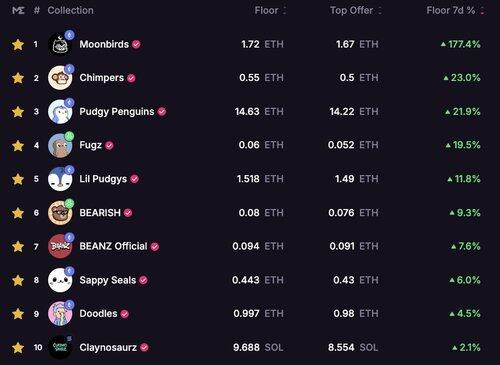Open the Moonbirds collection avatar
This screenshot has width=500, height=365.
pos(60,44)
